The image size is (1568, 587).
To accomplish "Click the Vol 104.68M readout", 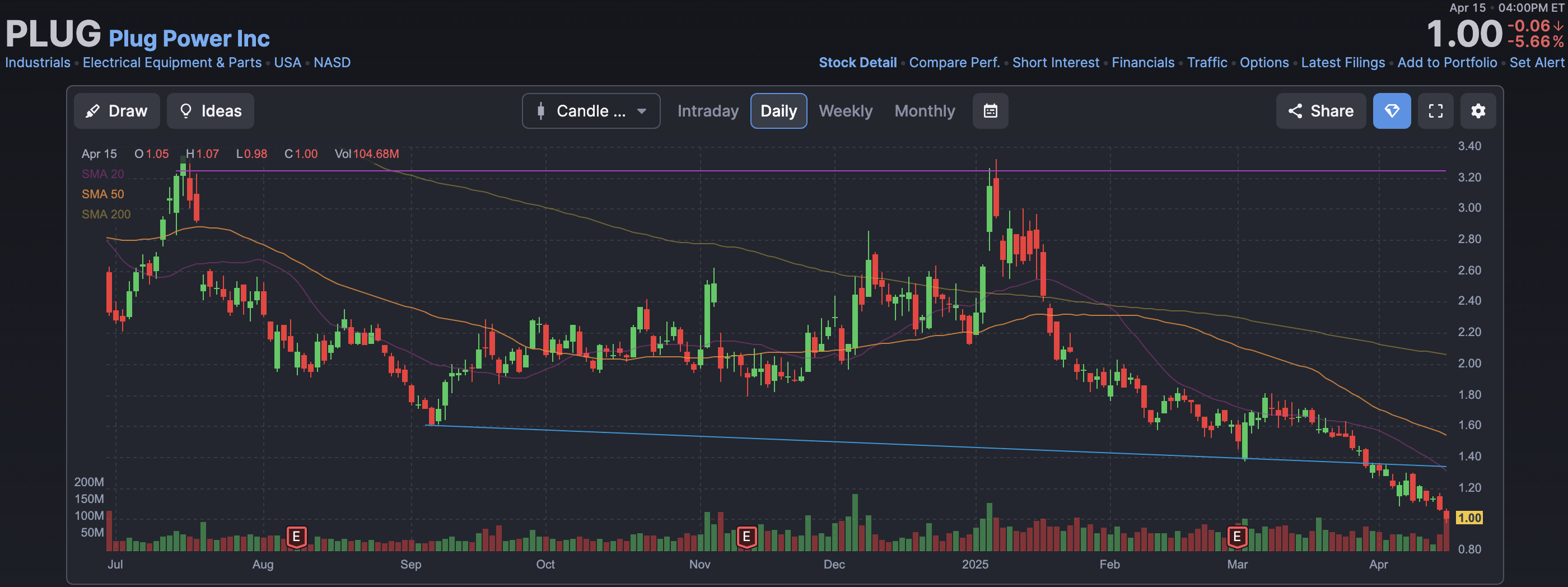I will point(367,154).
